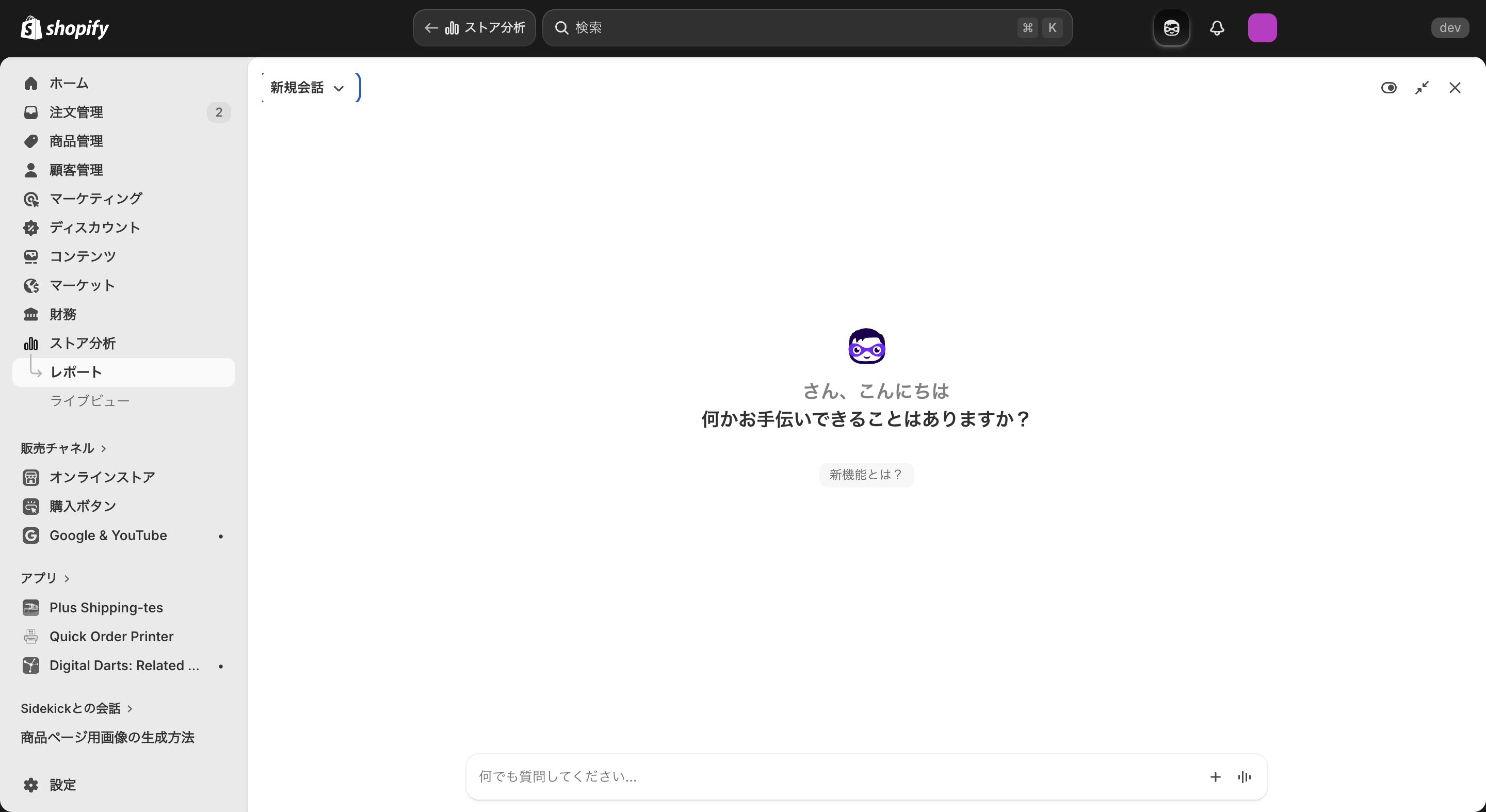Open the profile avatar menu
The image size is (1486, 812).
tap(1263, 28)
